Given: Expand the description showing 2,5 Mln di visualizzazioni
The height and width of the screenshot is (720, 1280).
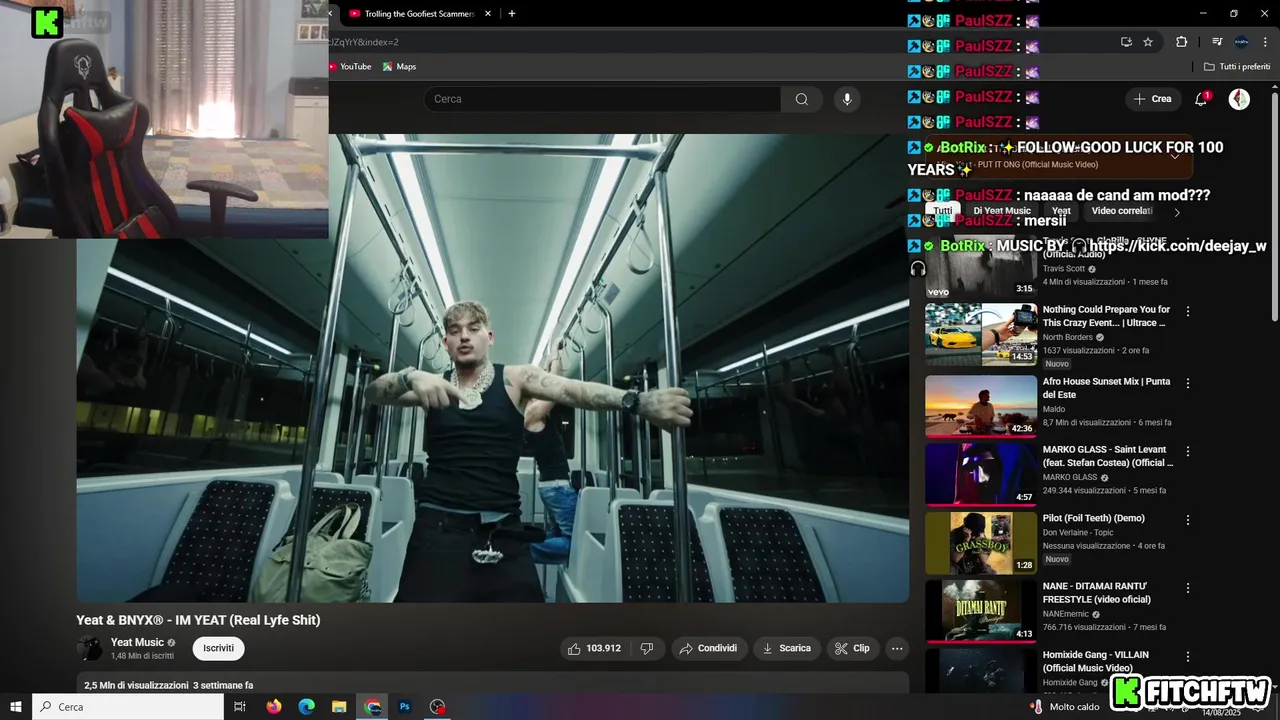Looking at the screenshot, I should click(493, 685).
